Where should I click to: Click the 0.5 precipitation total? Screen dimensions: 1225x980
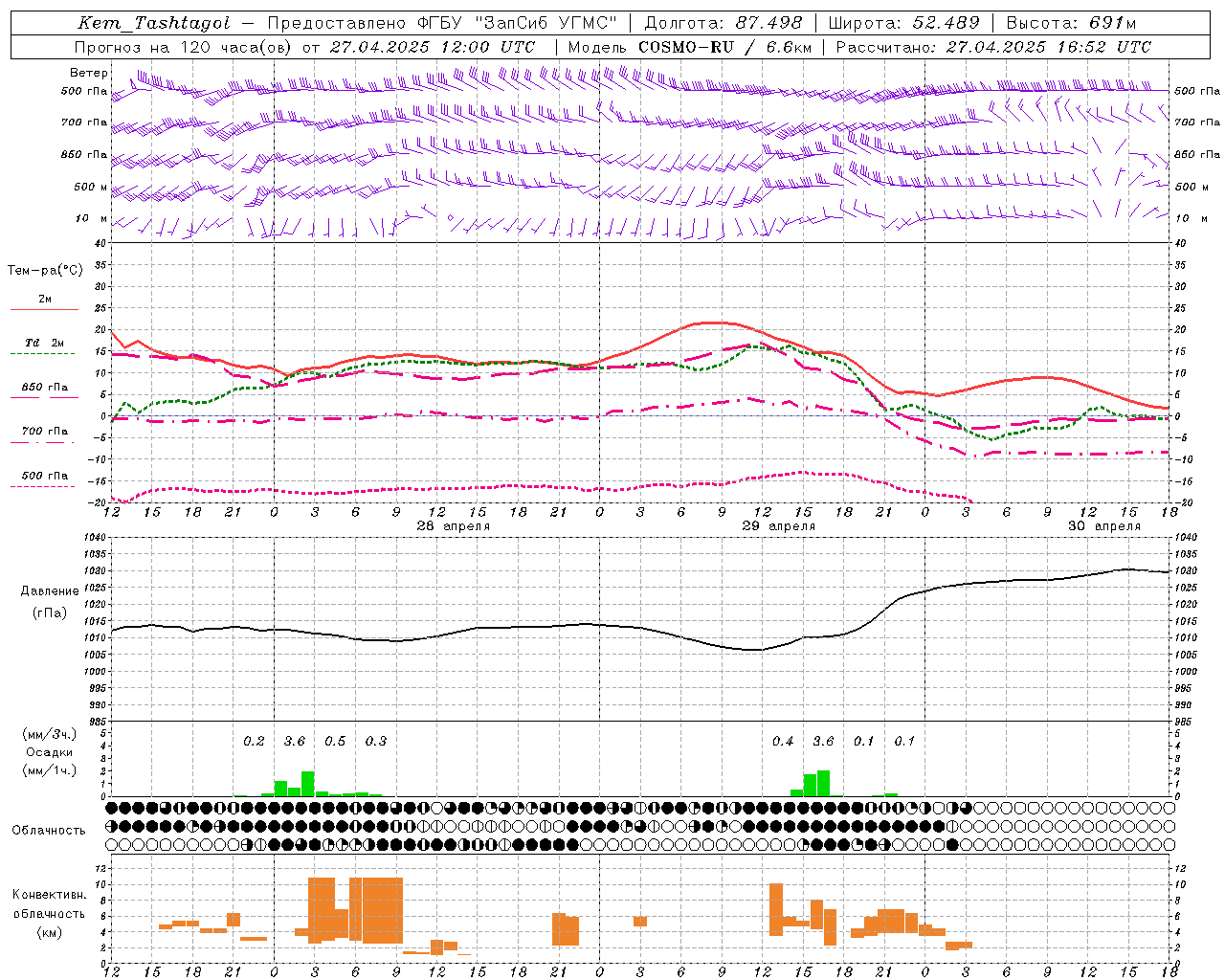click(335, 742)
